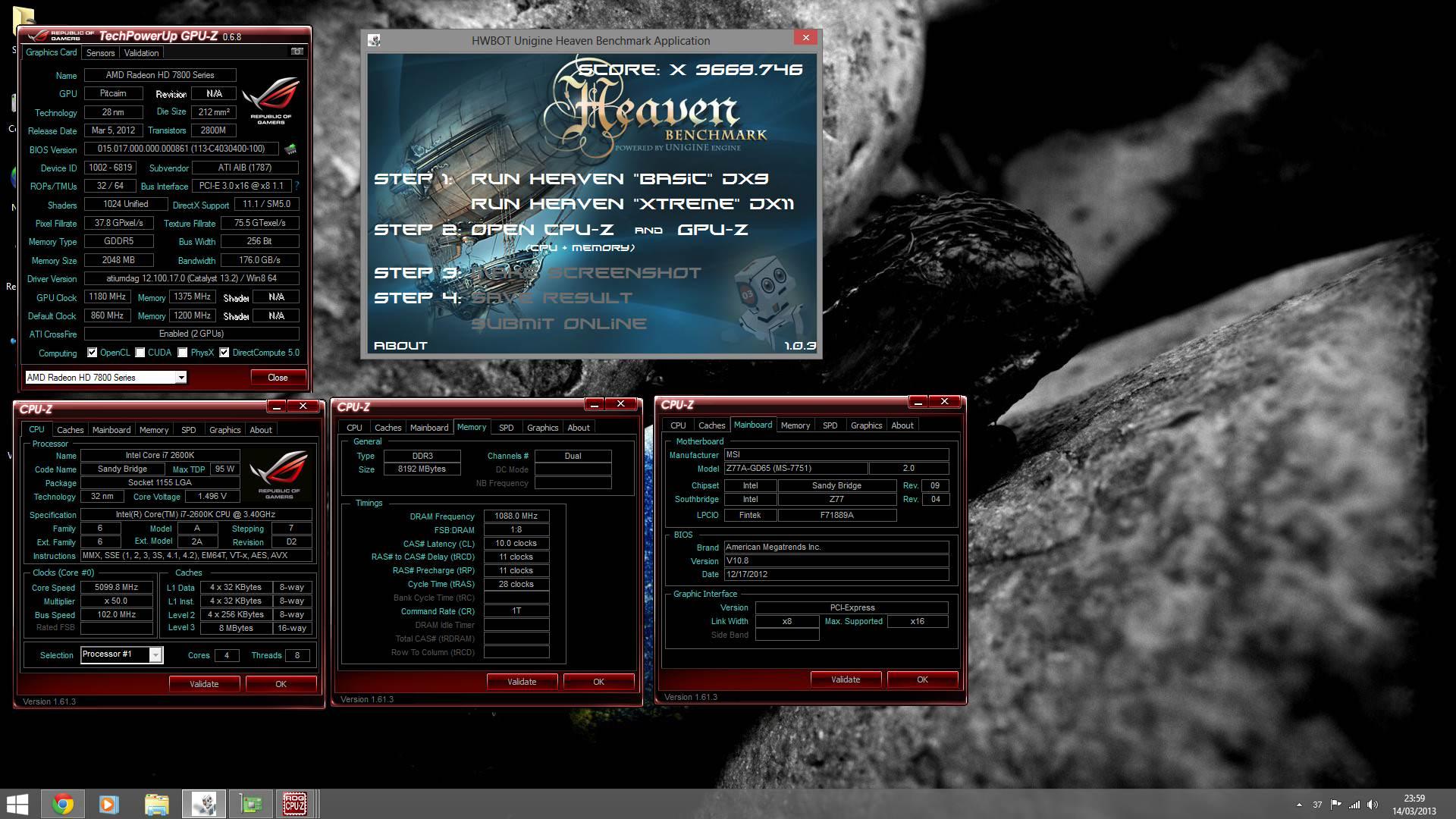Viewport: 1456px width, 819px height.
Task: Select Mainboard tab in CPU-Z Memory window
Action: 429,428
